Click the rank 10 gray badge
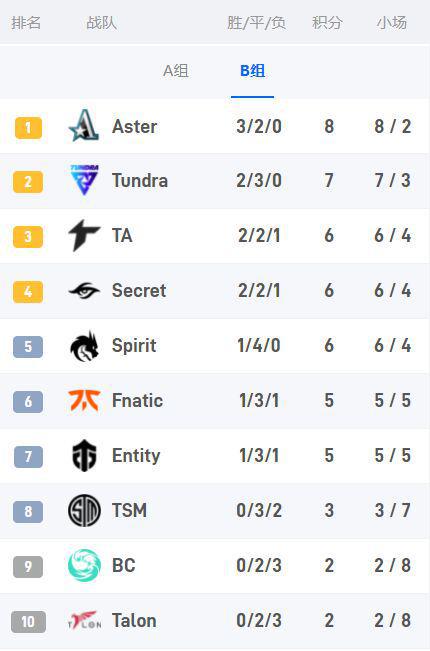430x651 pixels. click(28, 622)
